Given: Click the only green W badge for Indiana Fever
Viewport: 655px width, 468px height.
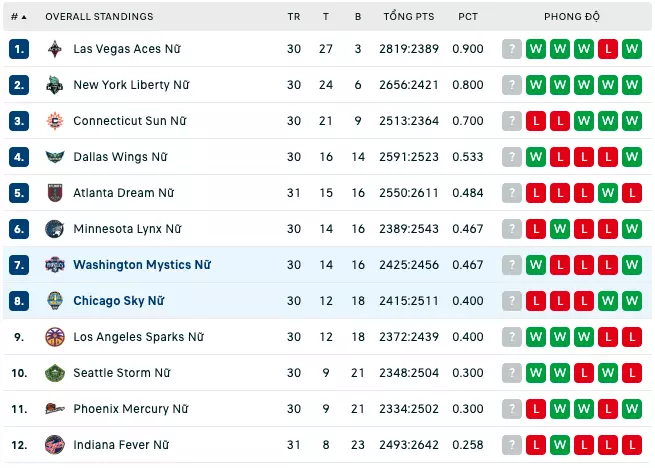Looking at the screenshot, I should 560,445.
